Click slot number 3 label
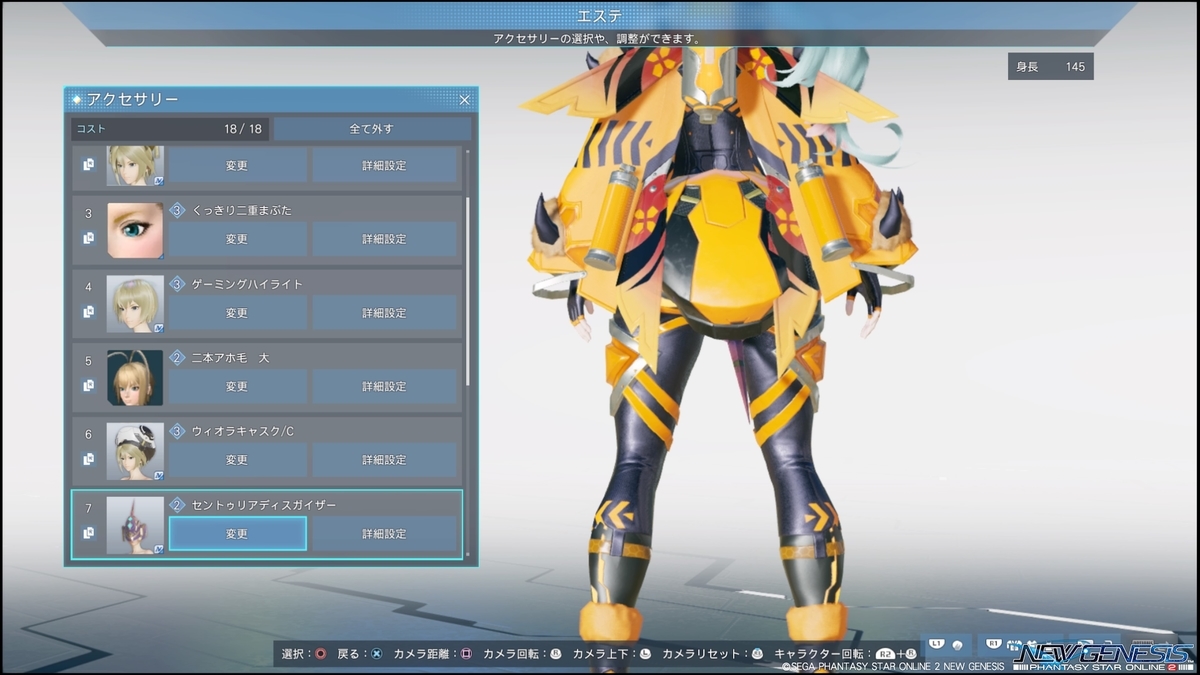This screenshot has height=675, width=1200. [88, 214]
